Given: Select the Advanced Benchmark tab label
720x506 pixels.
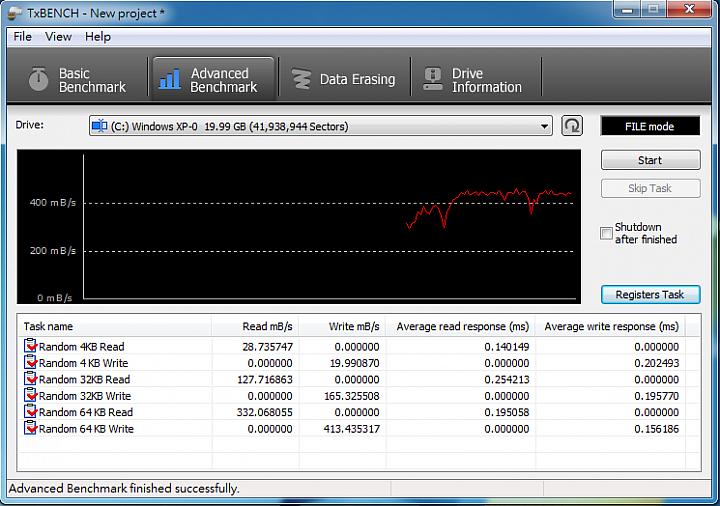Looking at the screenshot, I should pyautogui.click(x=224, y=80).
